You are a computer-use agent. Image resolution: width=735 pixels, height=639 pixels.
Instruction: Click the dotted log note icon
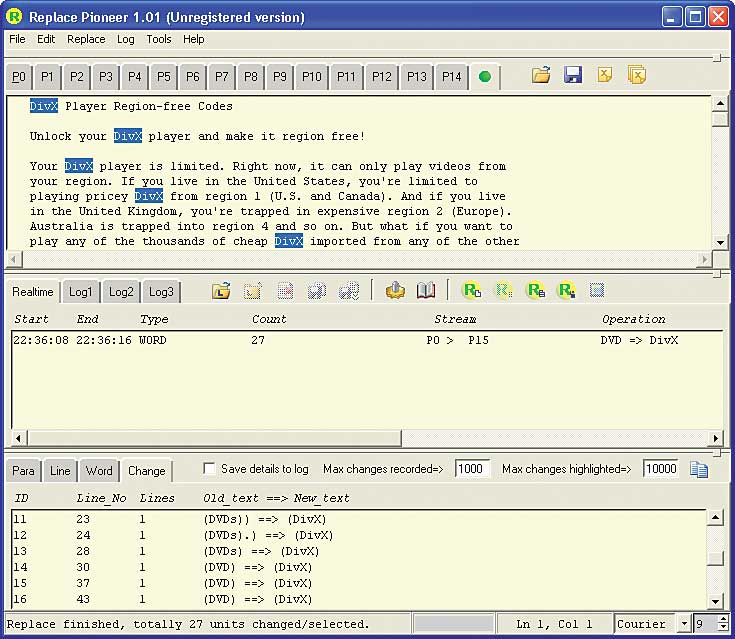tap(253, 291)
